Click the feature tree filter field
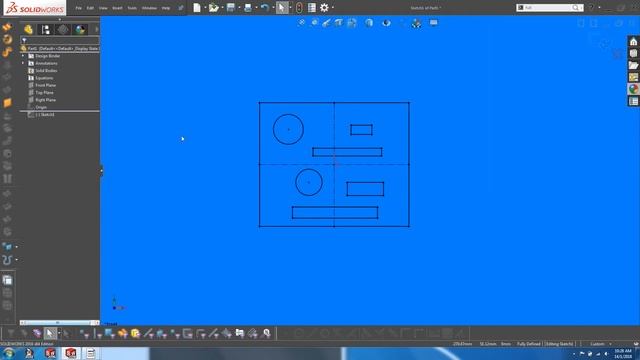 60,40
